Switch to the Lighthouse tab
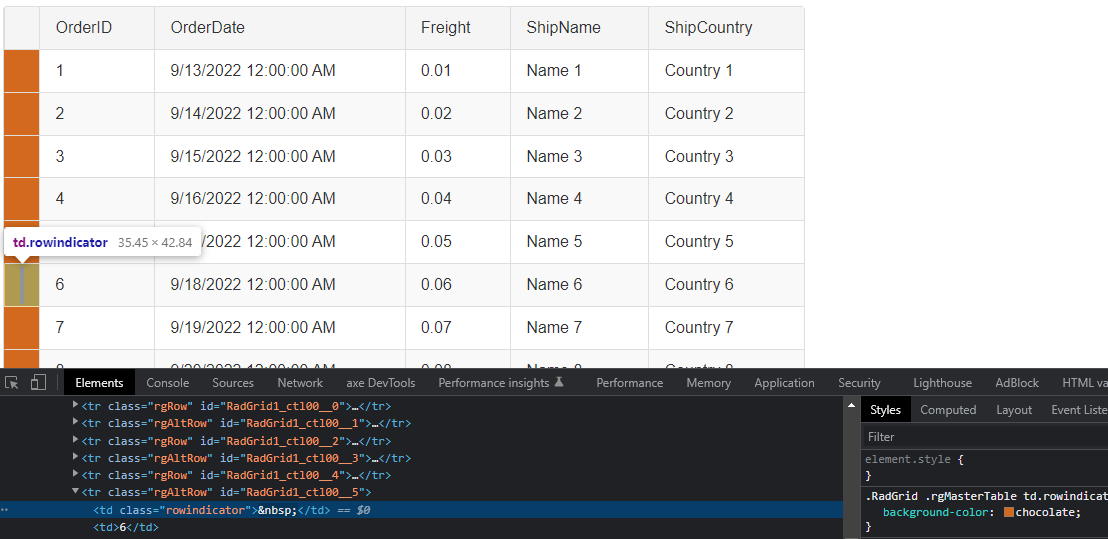1108x539 pixels. coord(942,383)
